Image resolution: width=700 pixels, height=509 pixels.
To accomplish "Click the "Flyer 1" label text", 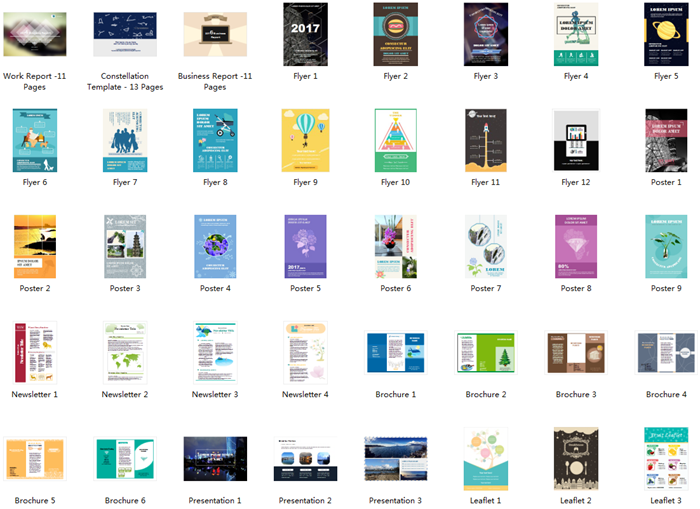I will 305,76.
